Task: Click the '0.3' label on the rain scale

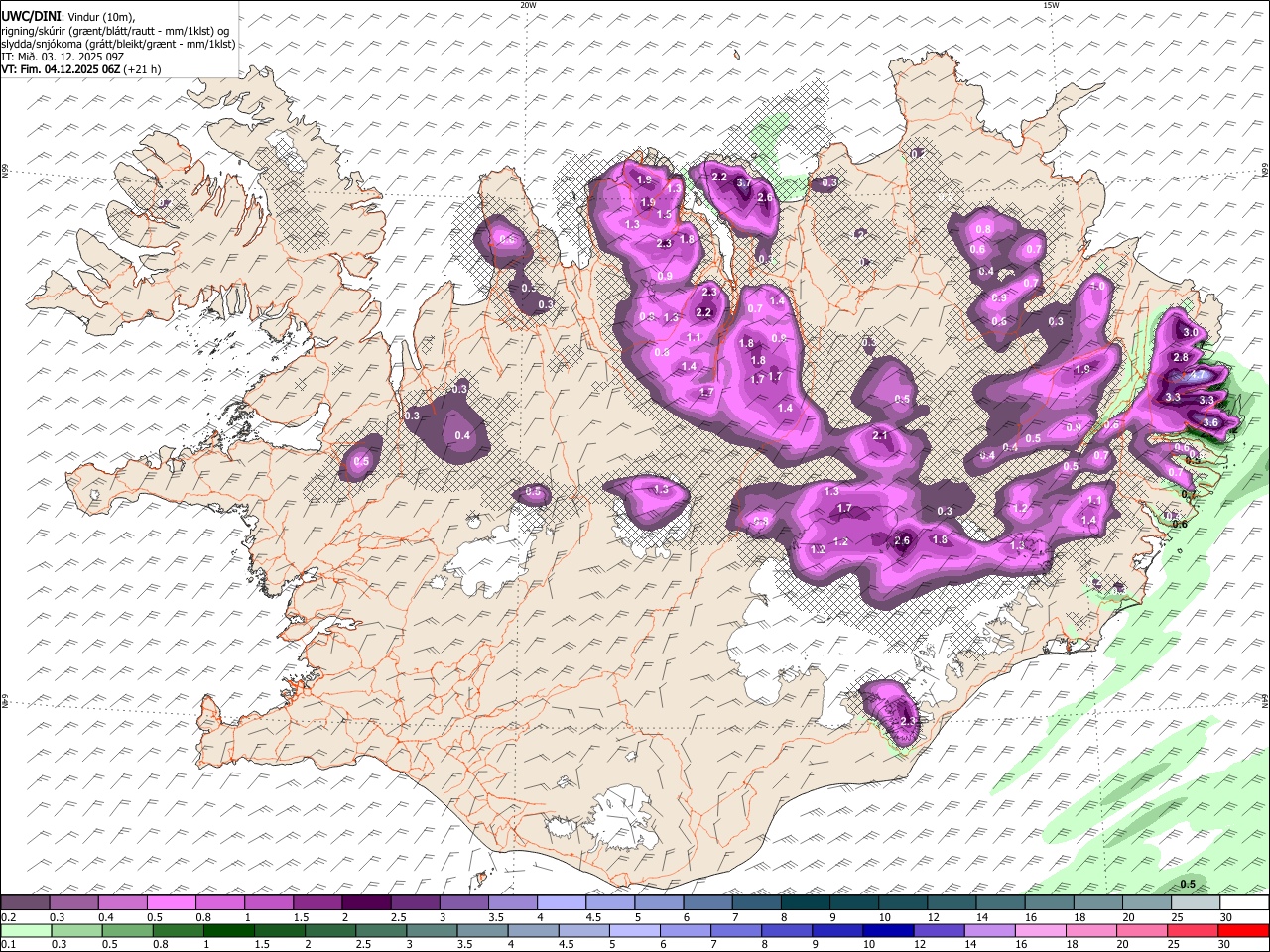Action: point(58,944)
